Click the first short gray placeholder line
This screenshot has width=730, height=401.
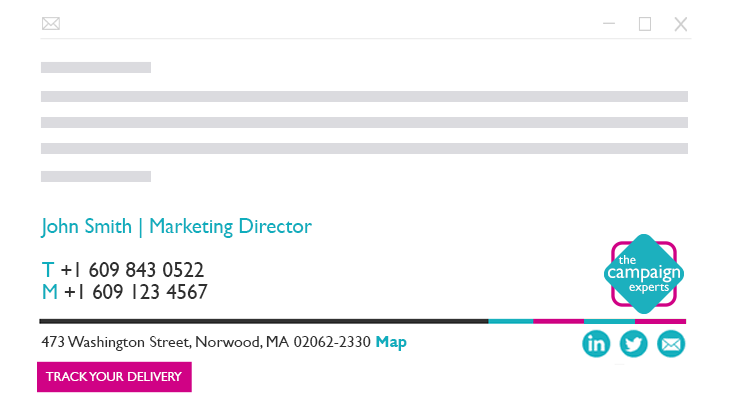click(96, 68)
